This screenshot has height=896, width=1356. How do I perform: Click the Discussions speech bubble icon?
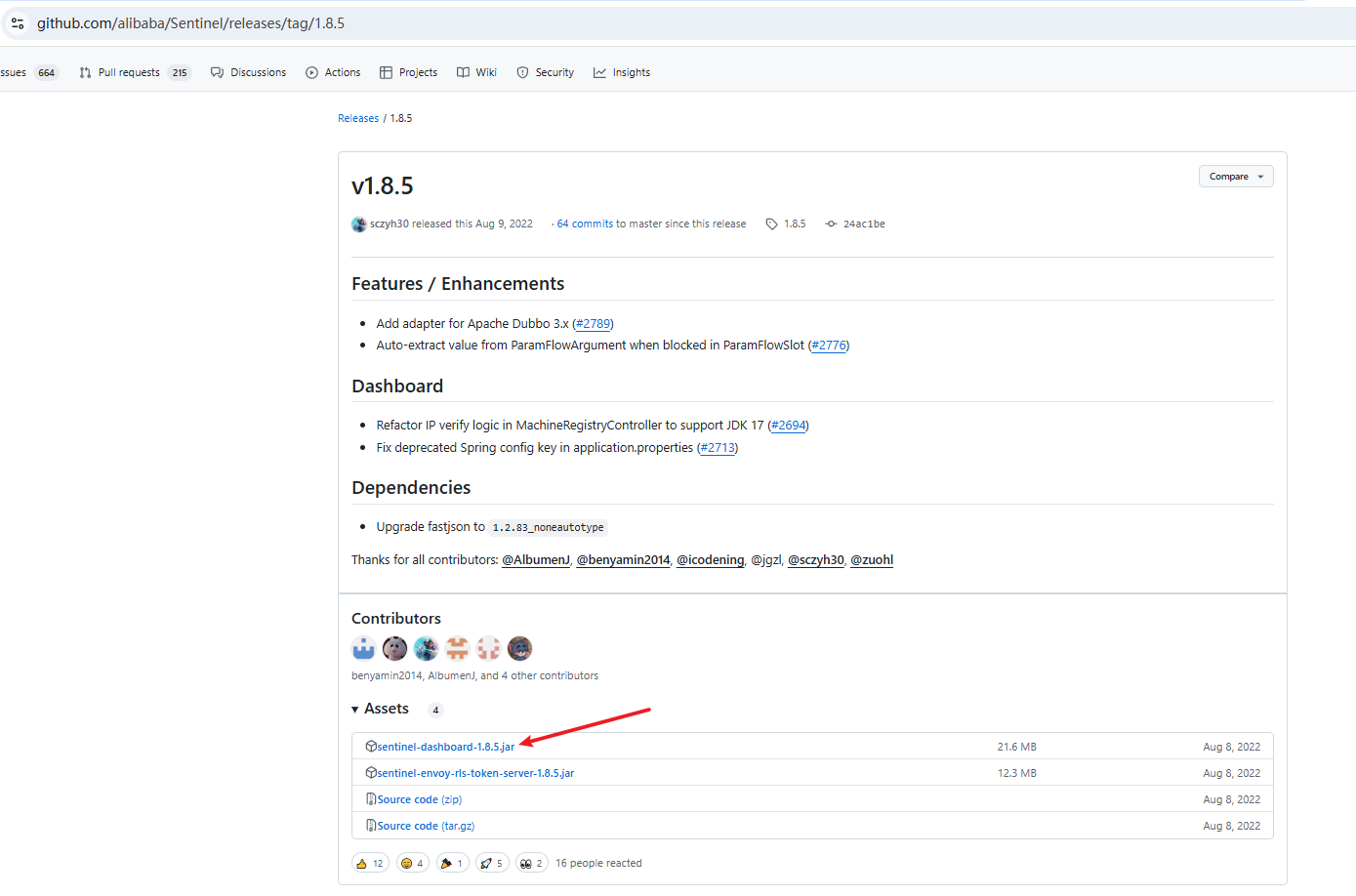point(218,72)
